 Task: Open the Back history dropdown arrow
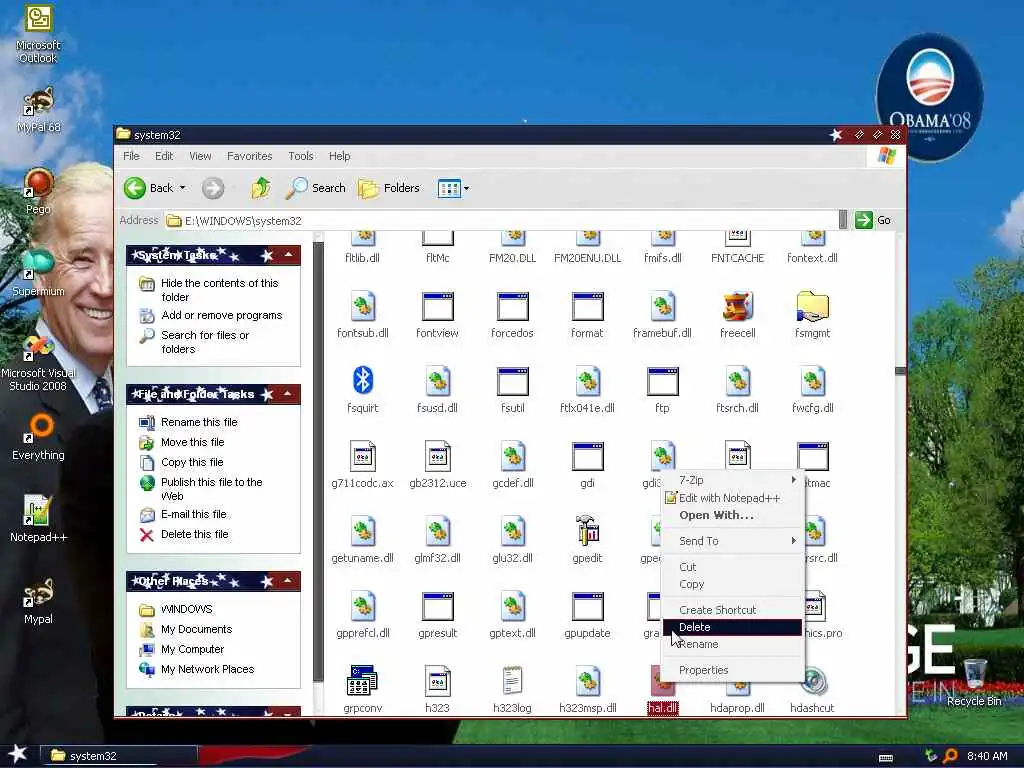182,188
